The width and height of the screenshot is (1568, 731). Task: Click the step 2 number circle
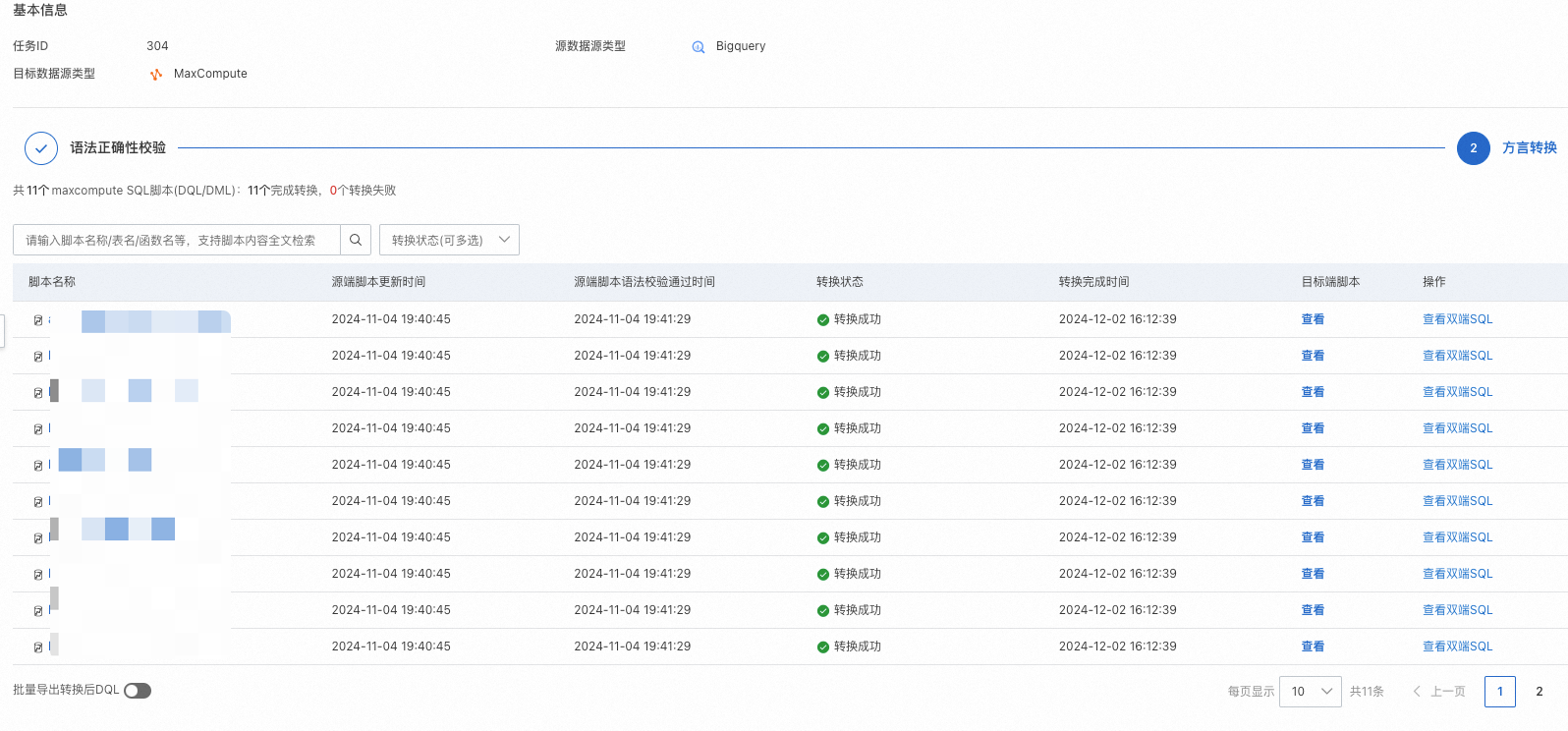pos(1473,148)
